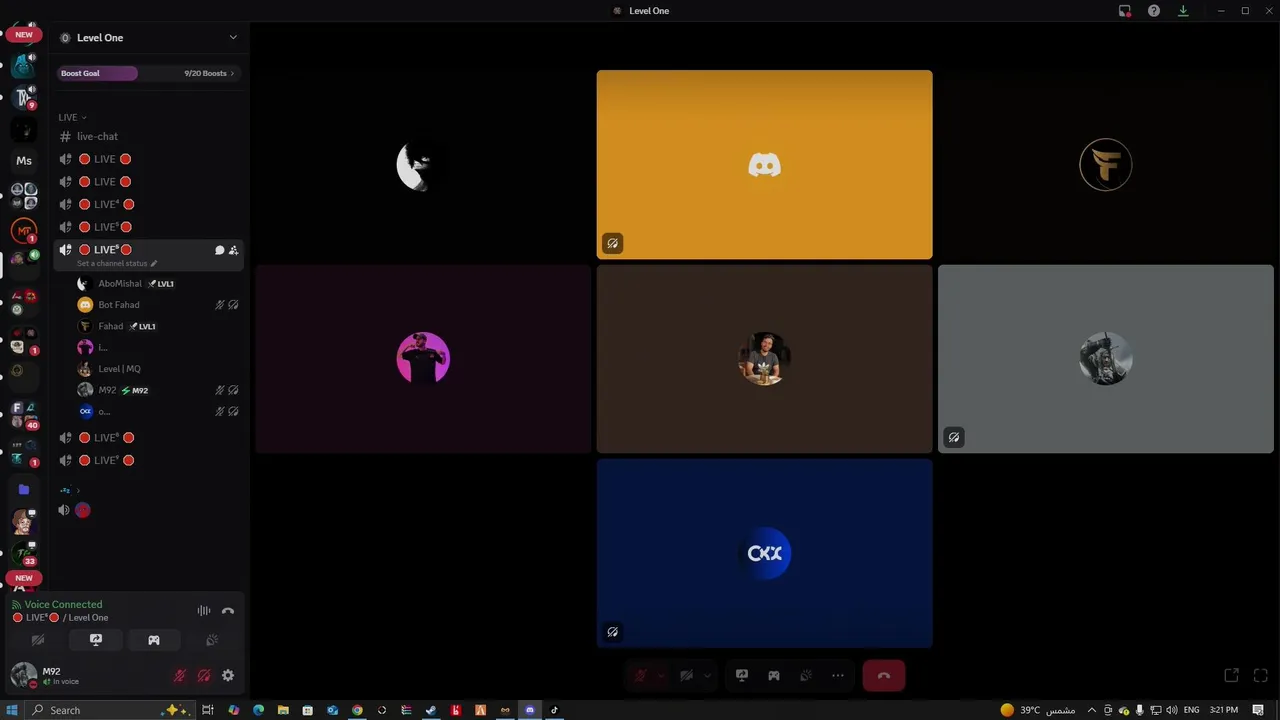Toggle full screen for the call view
Viewport: 1280px width, 720px height.
click(x=1261, y=676)
